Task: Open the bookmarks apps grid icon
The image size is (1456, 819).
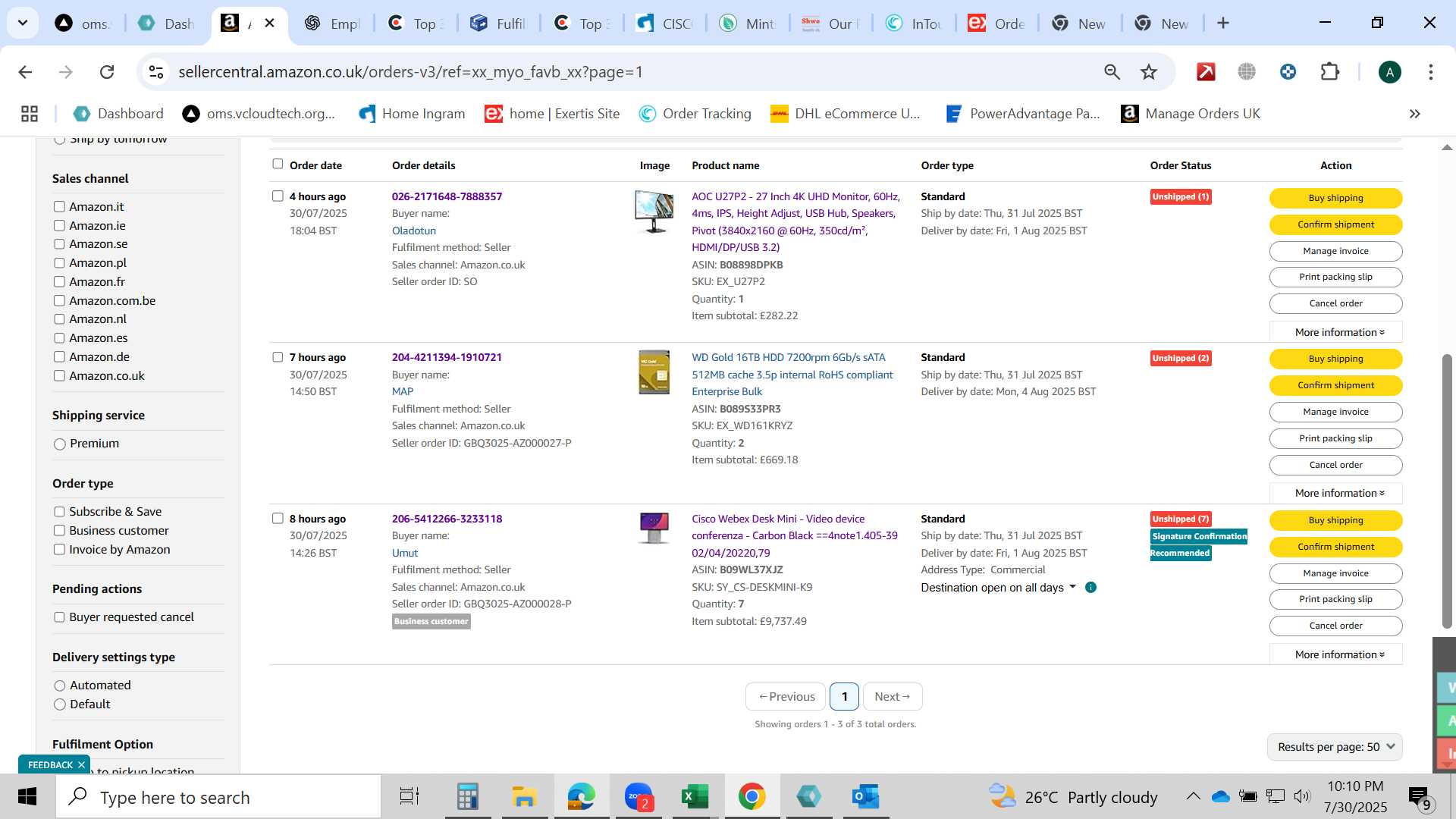Action: tap(30, 114)
